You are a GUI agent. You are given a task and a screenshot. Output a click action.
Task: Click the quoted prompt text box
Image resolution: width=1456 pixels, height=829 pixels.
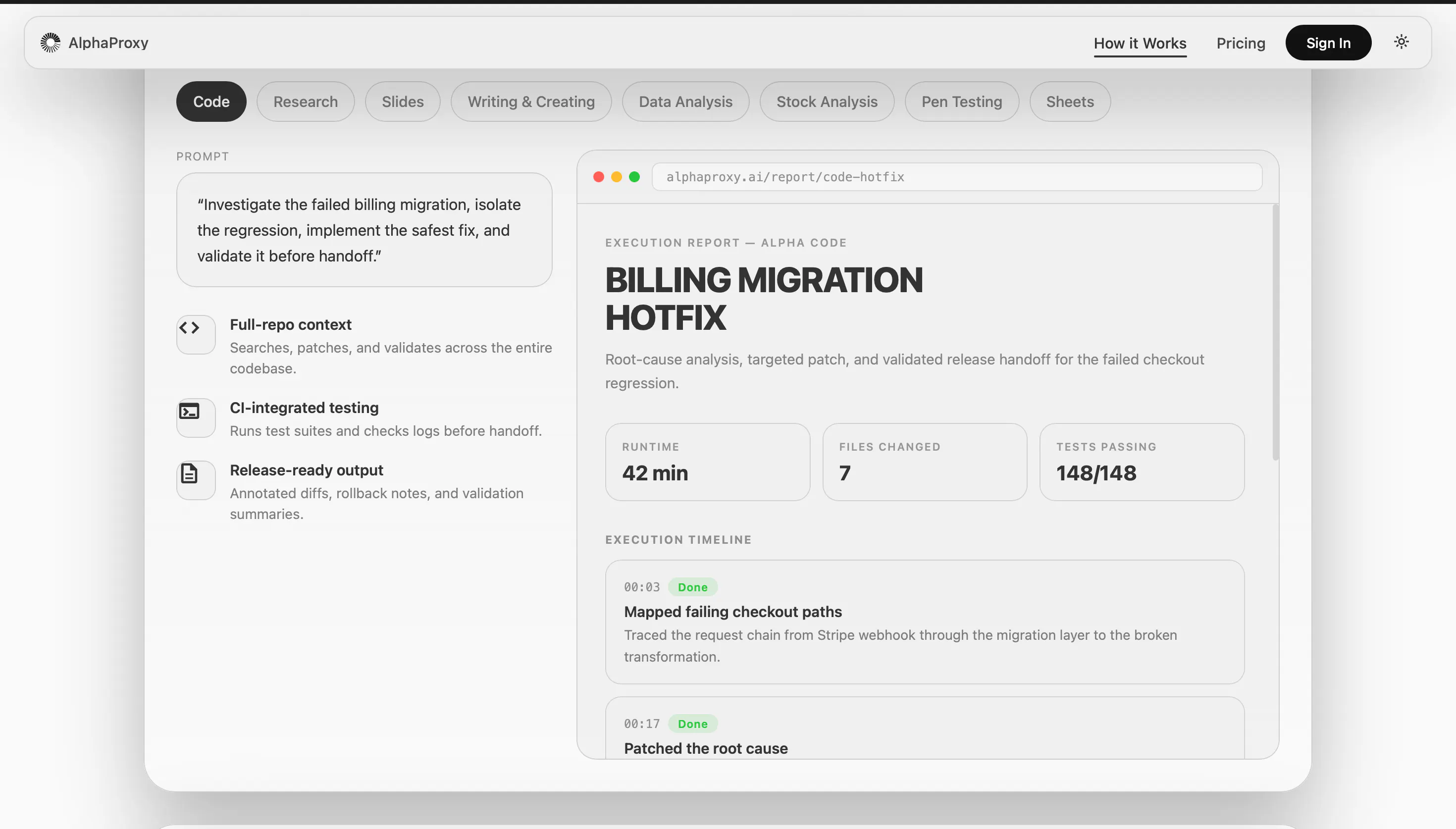pos(364,230)
